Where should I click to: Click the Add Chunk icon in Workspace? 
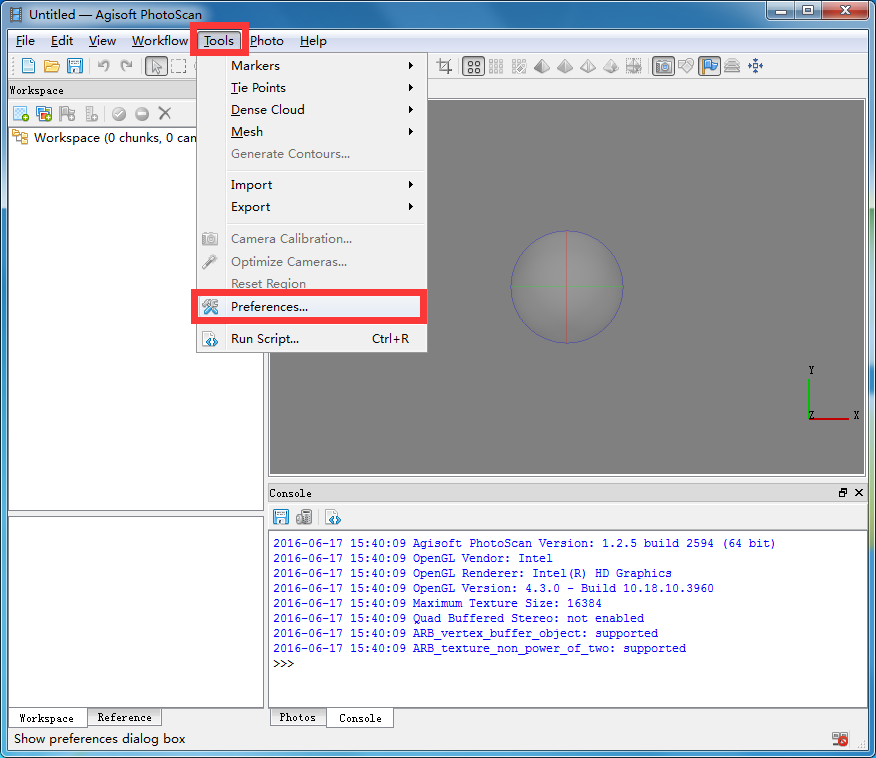pos(21,114)
